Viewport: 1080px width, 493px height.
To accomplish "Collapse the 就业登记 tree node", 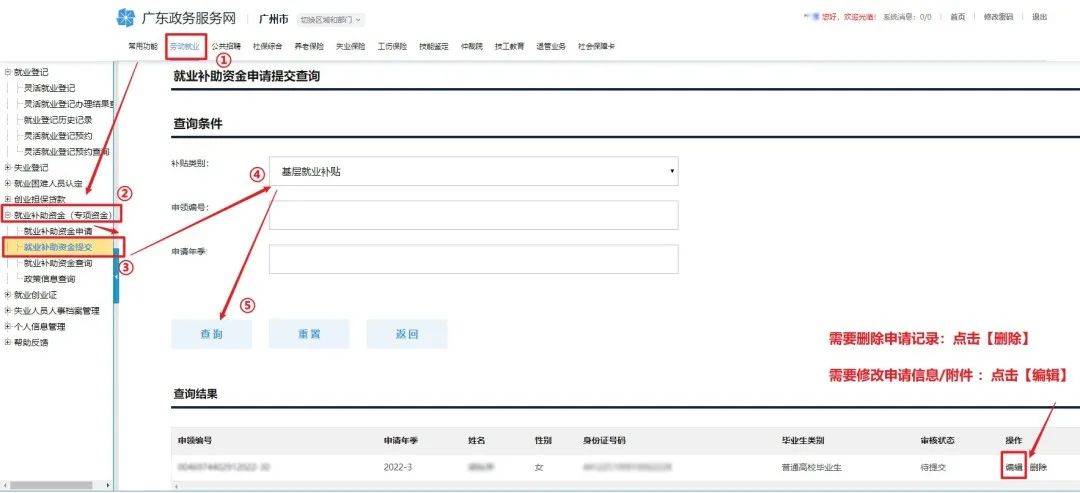I will [x=8, y=72].
